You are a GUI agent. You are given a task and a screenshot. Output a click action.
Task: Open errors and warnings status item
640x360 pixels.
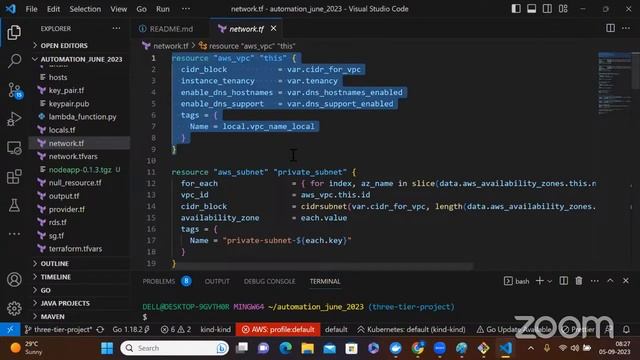(x=176, y=329)
